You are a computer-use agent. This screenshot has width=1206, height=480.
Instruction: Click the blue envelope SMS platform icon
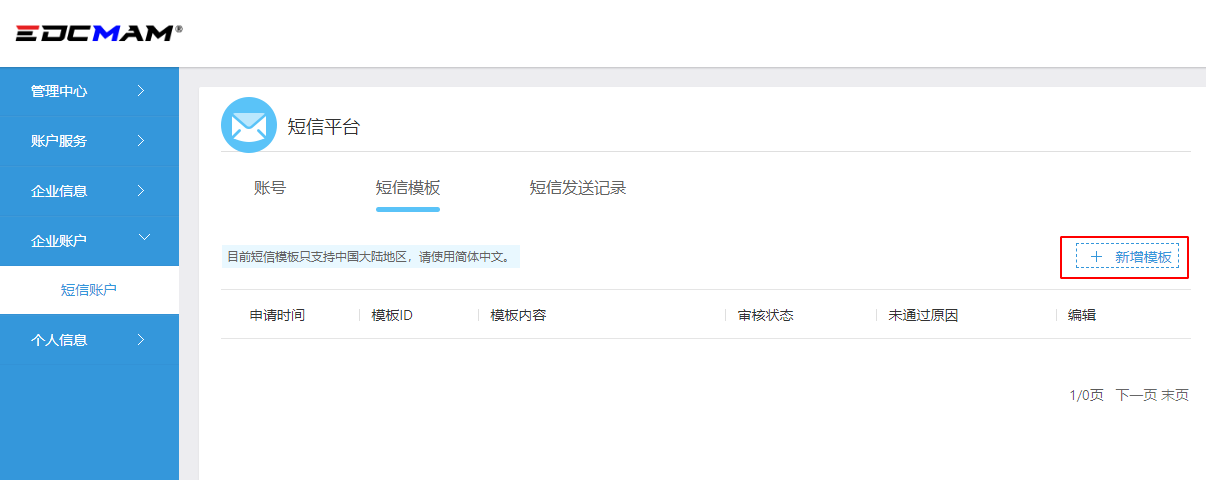[248, 125]
